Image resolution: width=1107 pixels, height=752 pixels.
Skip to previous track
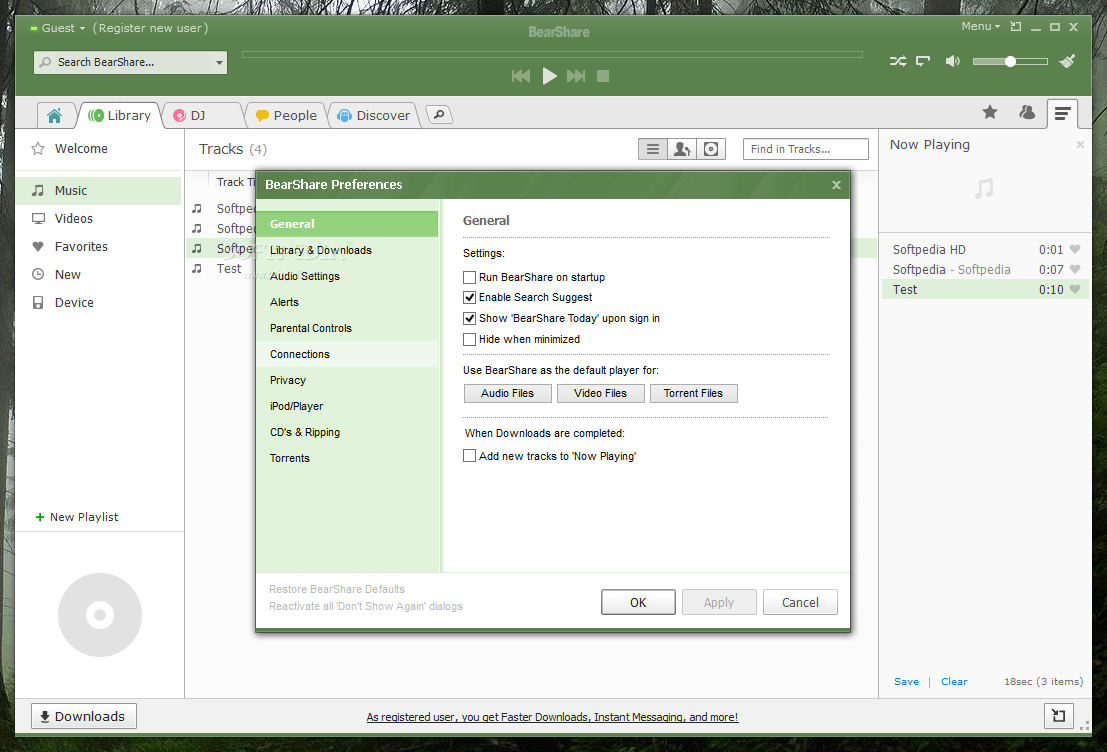click(521, 76)
